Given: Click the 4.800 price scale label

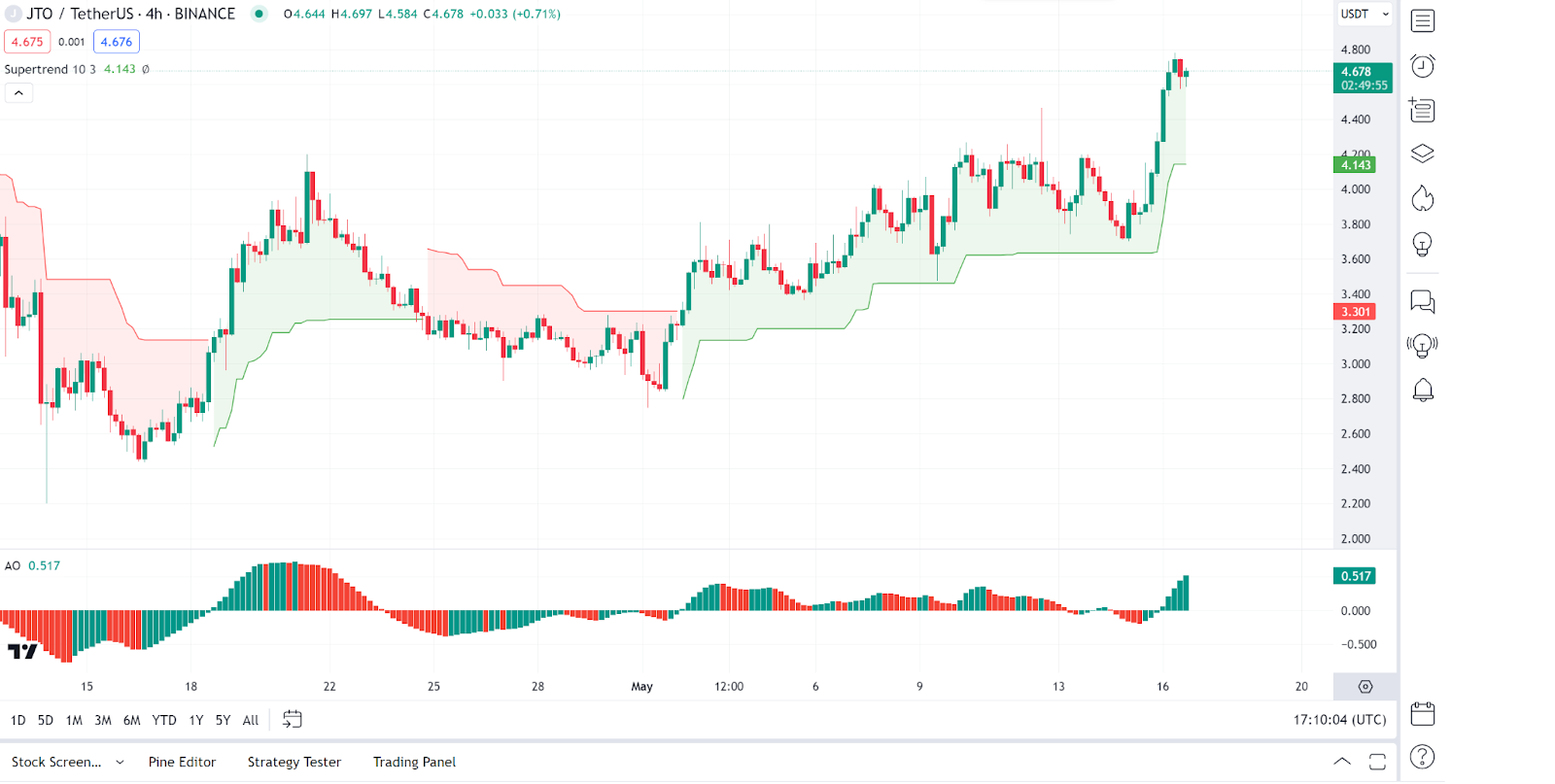Looking at the screenshot, I should 1356,50.
